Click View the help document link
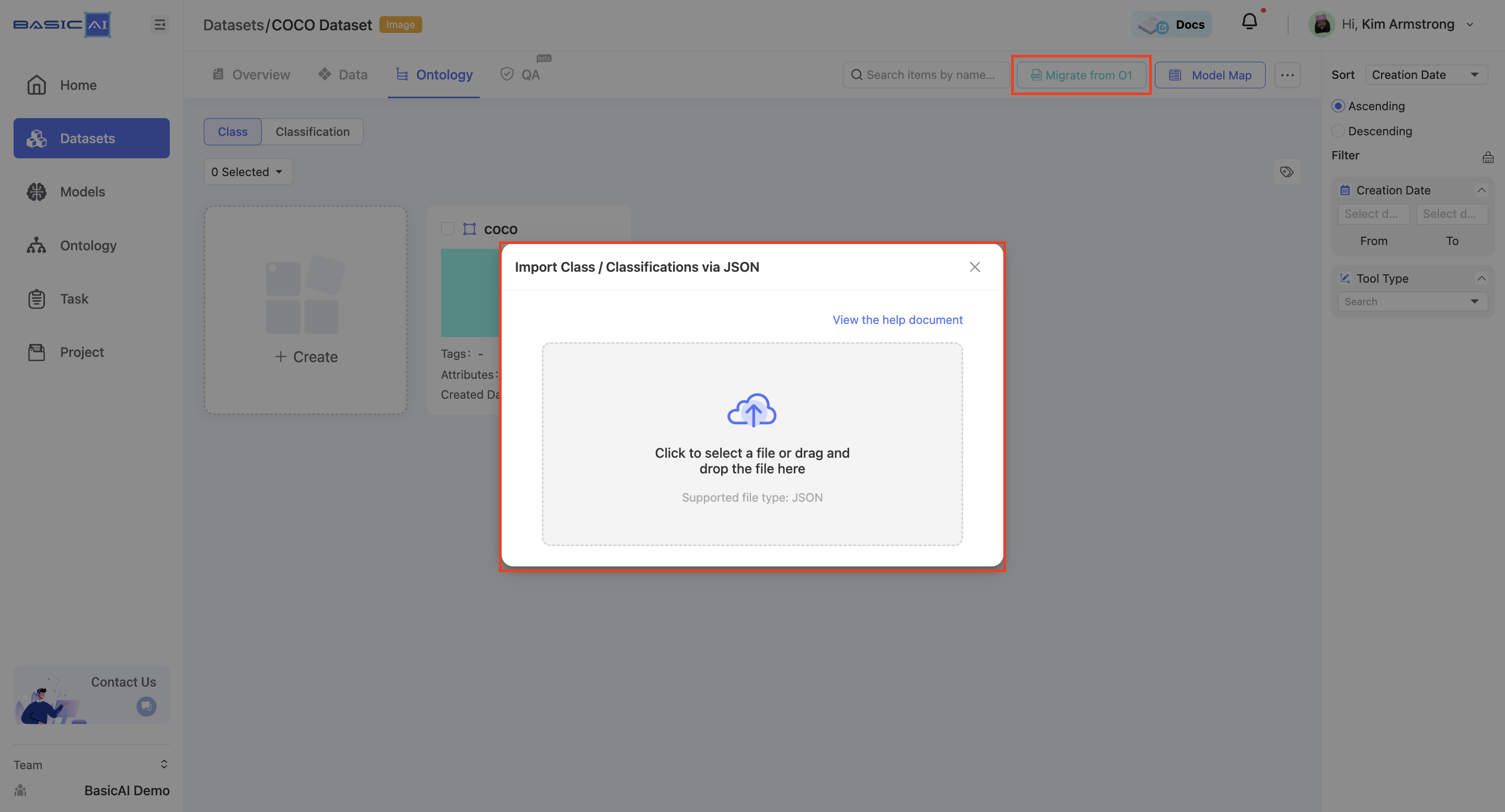Screen dimensions: 1505x812 click(898, 320)
